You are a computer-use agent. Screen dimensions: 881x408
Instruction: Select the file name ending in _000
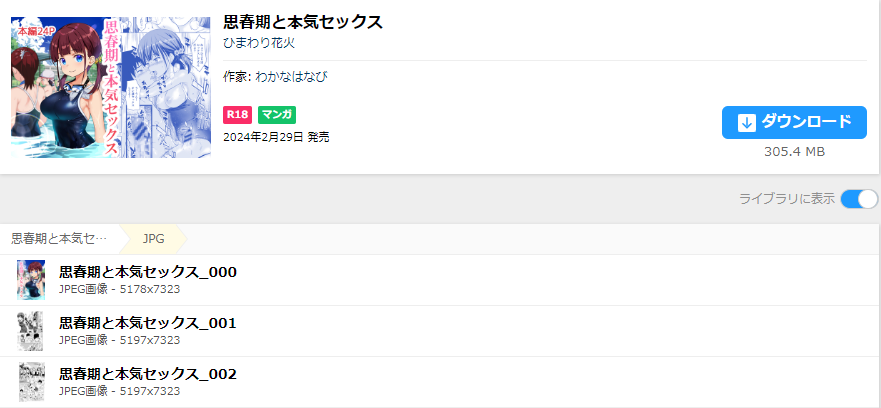tap(148, 272)
